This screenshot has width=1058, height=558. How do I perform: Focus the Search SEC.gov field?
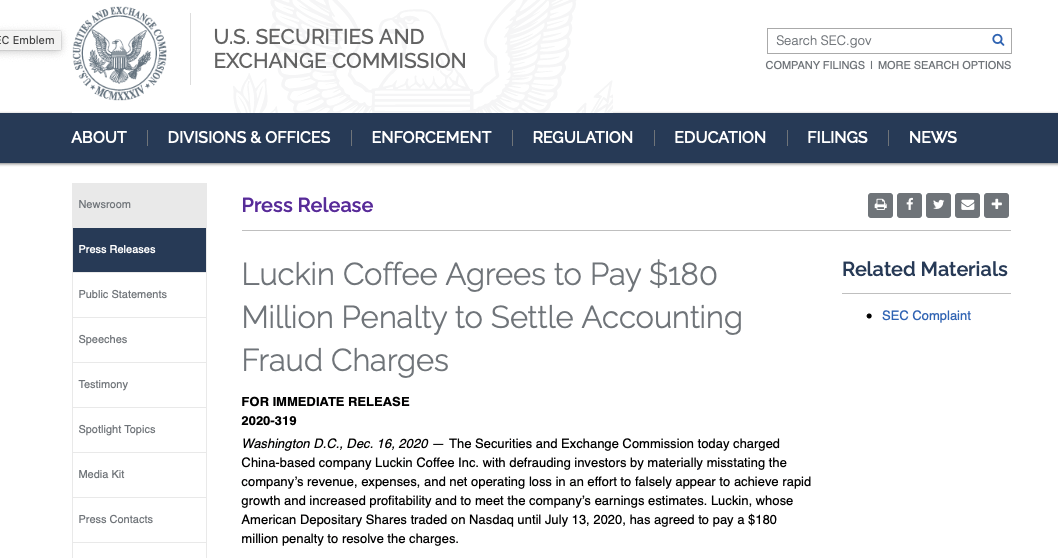(x=877, y=41)
